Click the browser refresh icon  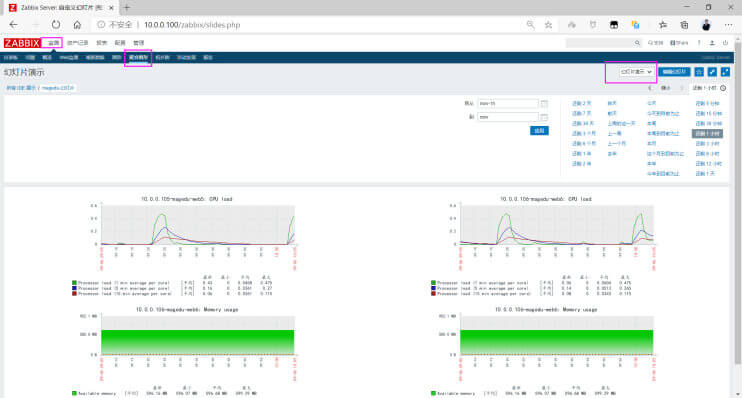[56, 25]
